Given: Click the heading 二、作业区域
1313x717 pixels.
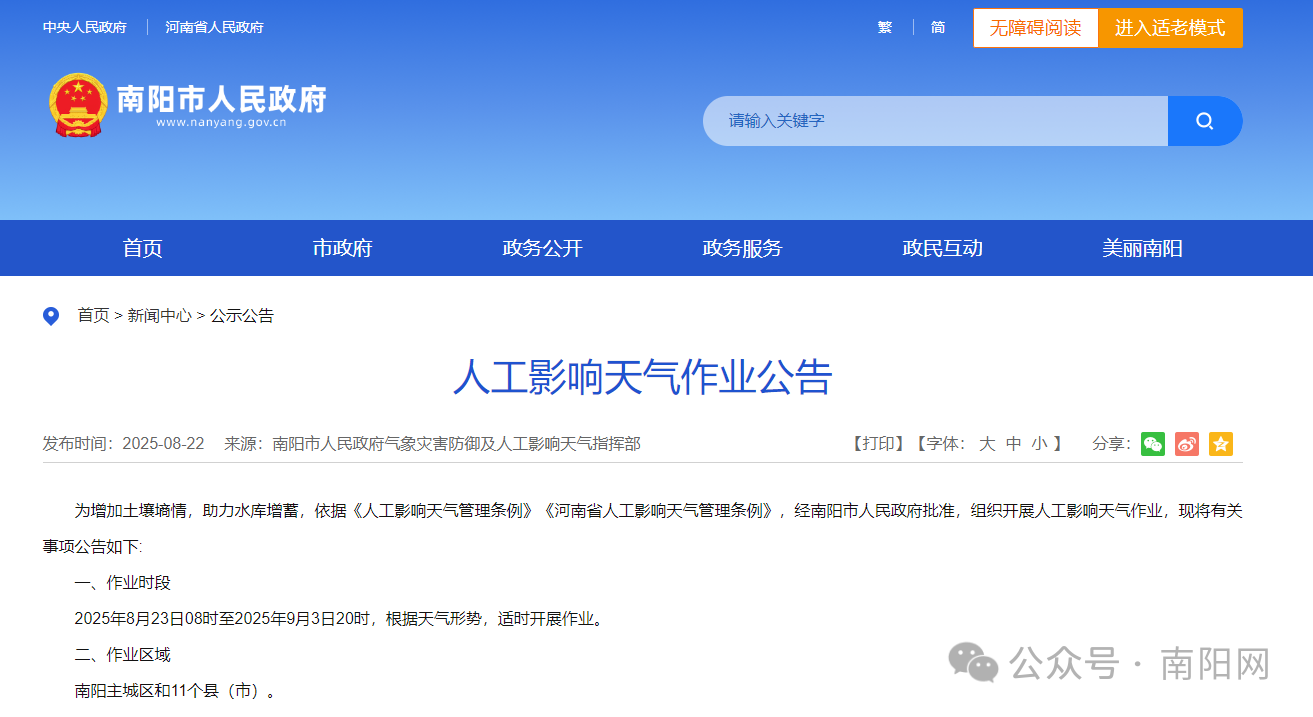Looking at the screenshot, I should [x=123, y=655].
